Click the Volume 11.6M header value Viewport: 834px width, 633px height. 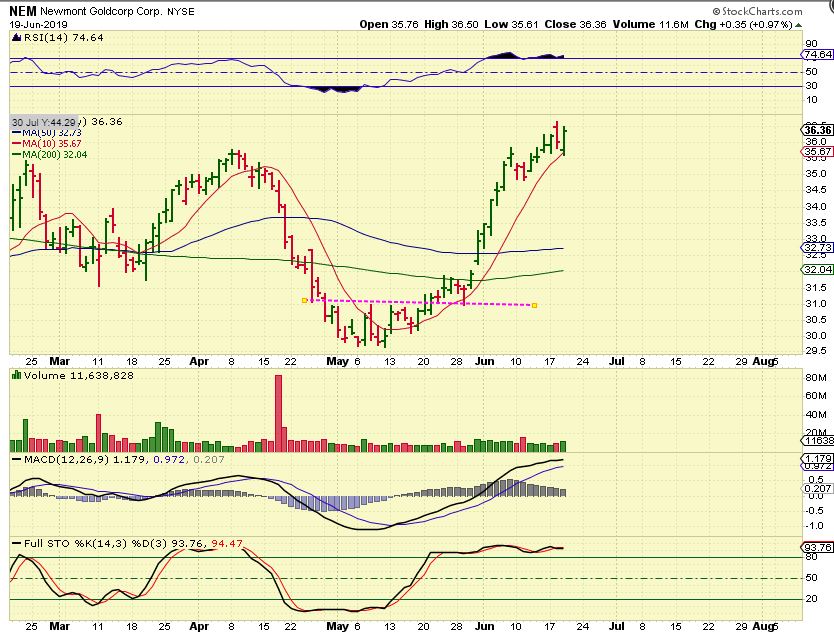click(650, 24)
